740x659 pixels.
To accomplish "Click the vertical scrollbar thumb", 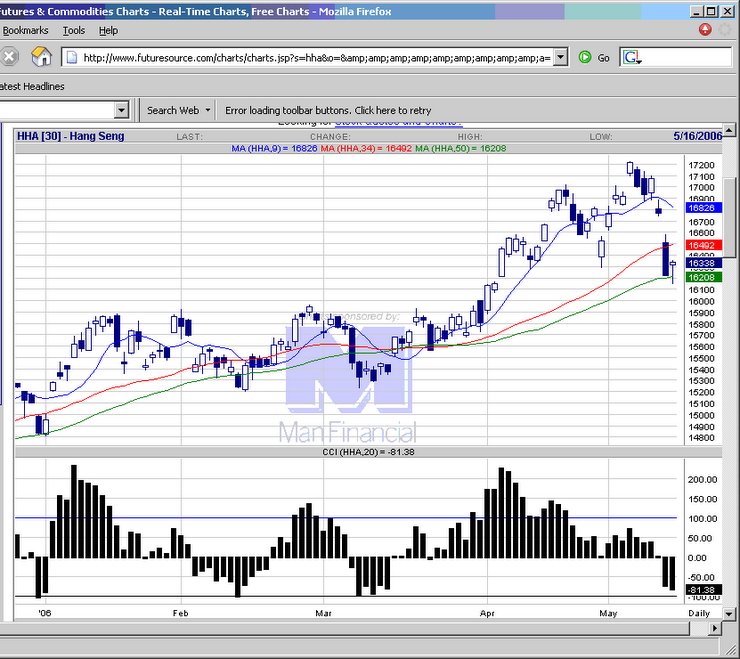I will click(729, 218).
